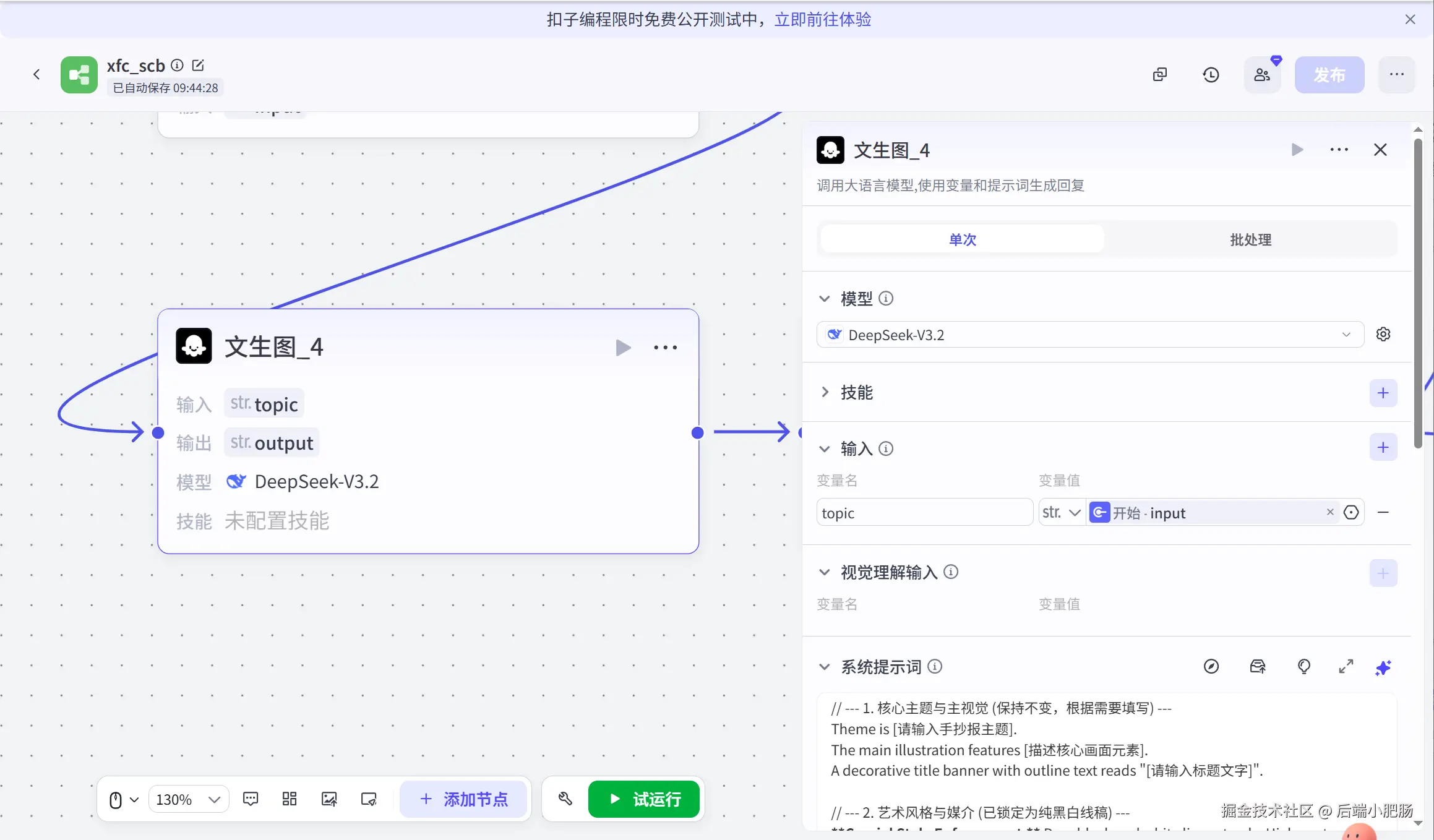The image size is (1434, 840).
Task: Open version history clock icon
Action: pyautogui.click(x=1211, y=75)
